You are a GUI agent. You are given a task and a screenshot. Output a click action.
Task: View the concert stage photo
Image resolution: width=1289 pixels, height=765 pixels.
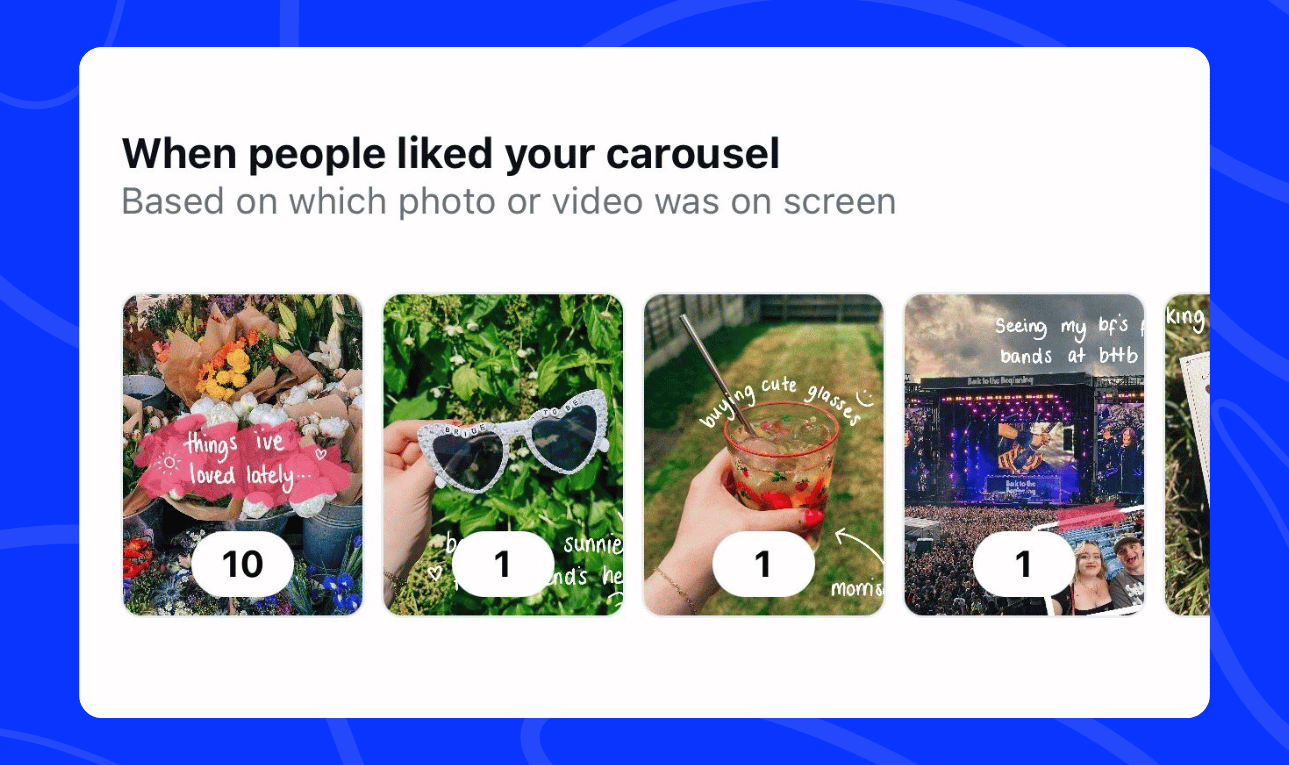1024,455
